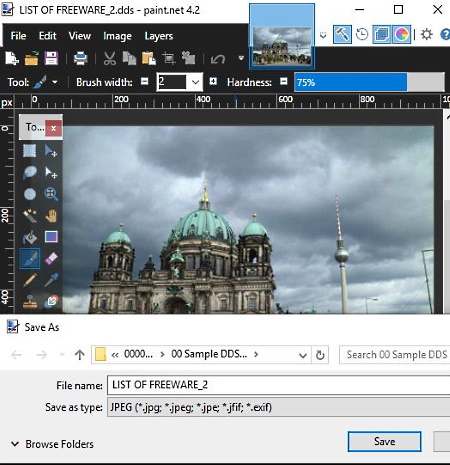The height and width of the screenshot is (465, 450).
Task: Click the New file icon
Action: click(x=12, y=59)
